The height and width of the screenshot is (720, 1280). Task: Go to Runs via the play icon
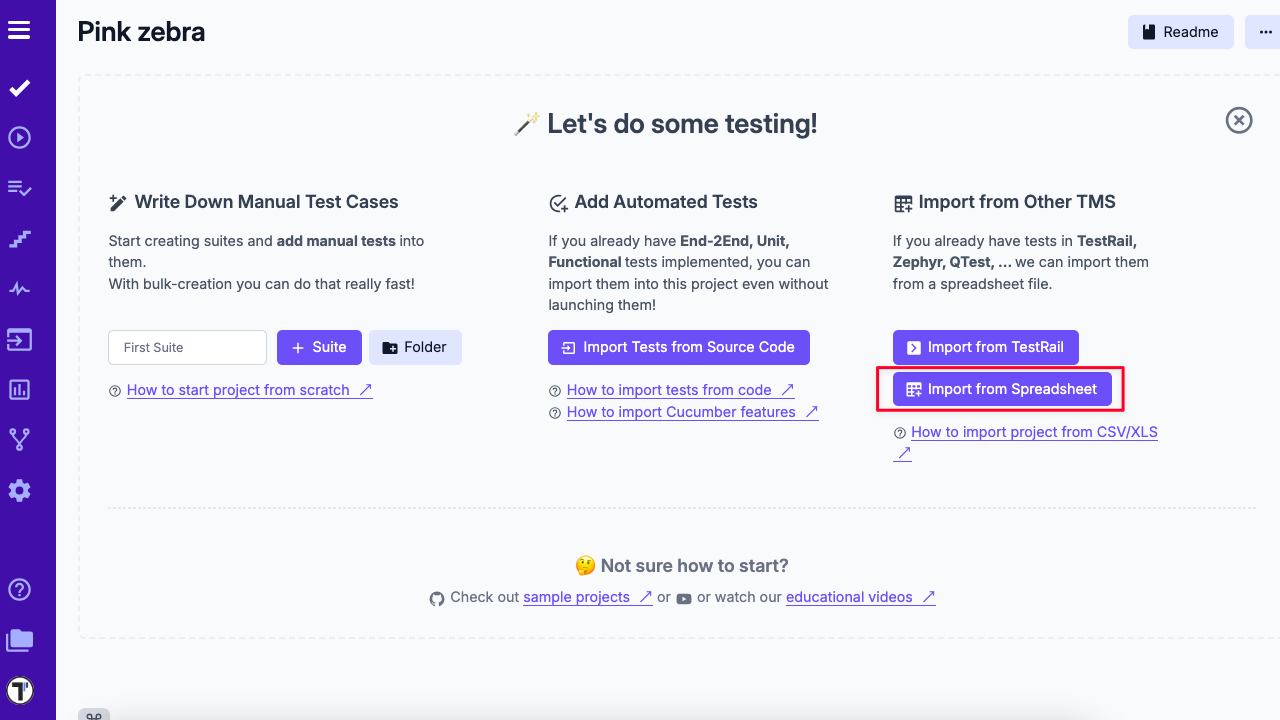pos(19,138)
